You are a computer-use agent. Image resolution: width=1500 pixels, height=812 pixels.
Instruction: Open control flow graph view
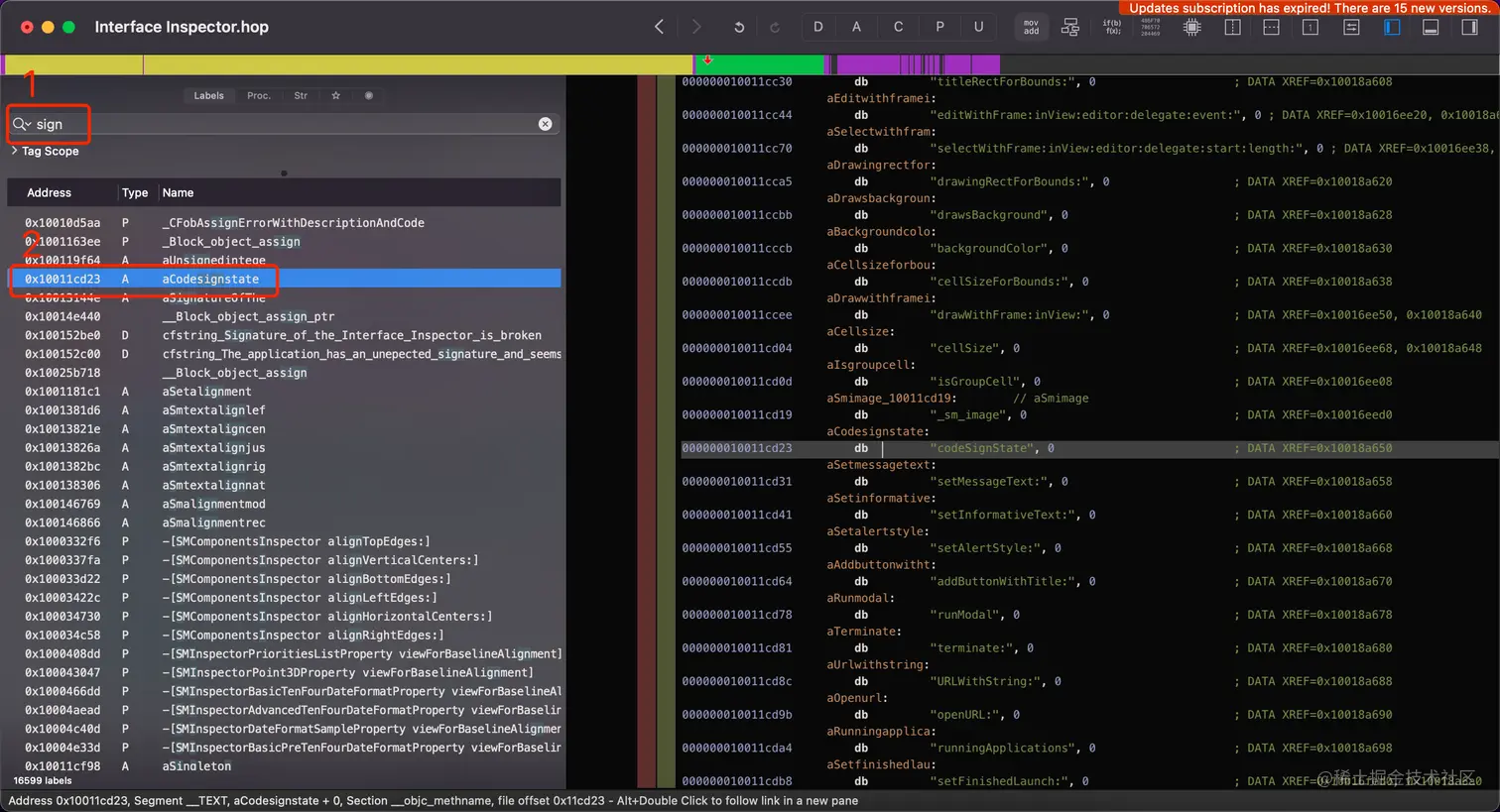coord(1070,27)
